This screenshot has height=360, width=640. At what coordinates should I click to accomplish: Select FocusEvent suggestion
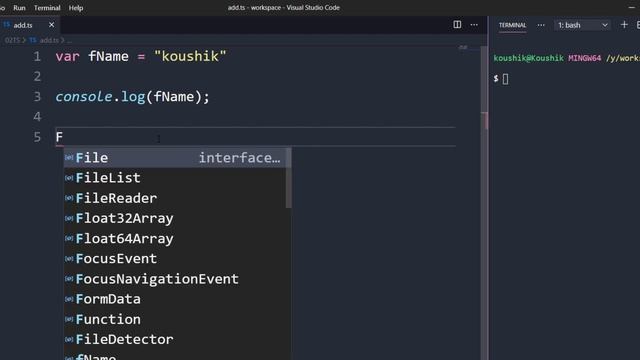point(175,258)
